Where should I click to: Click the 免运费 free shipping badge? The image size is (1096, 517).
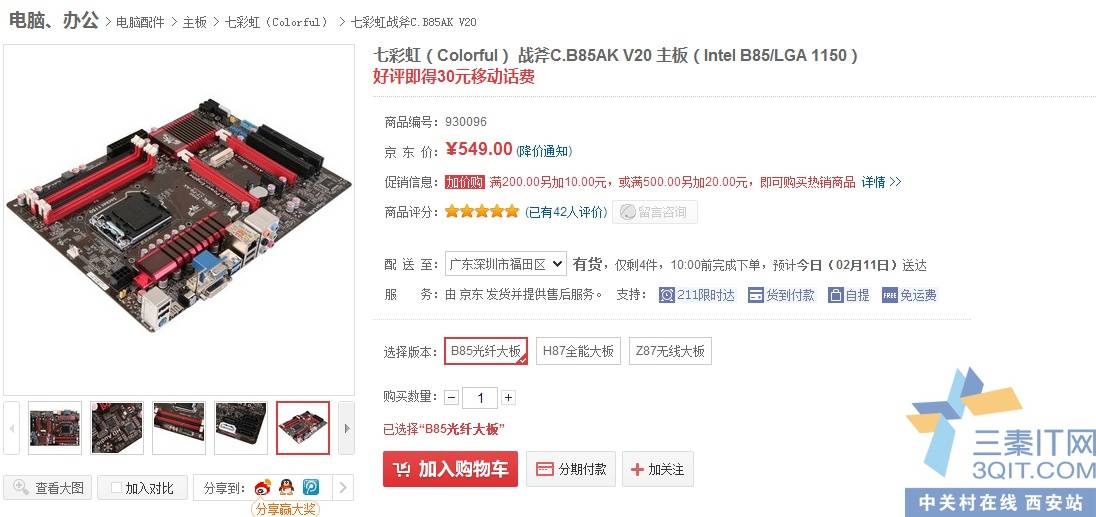point(889,295)
